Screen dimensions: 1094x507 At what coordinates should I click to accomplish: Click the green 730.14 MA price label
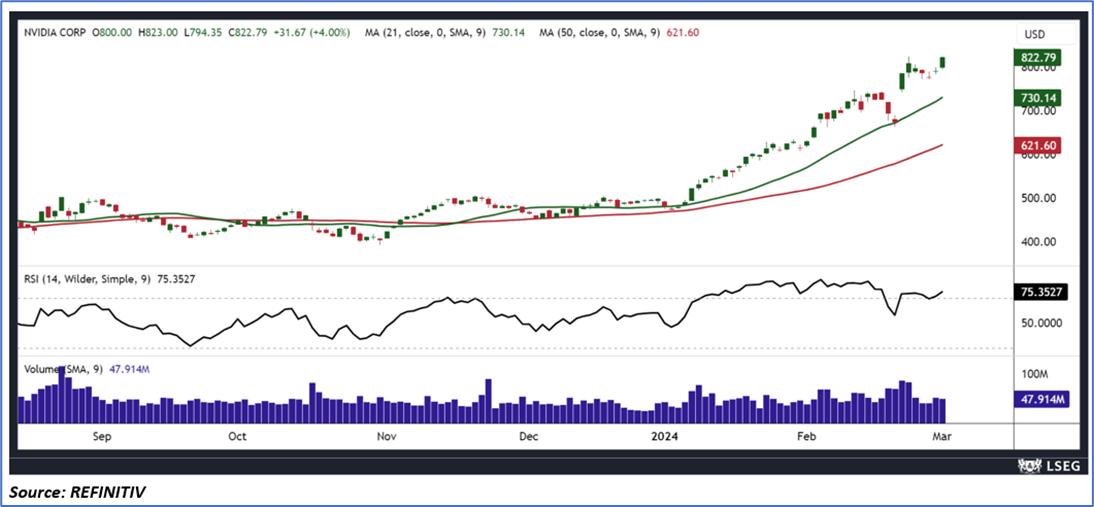pos(1035,100)
